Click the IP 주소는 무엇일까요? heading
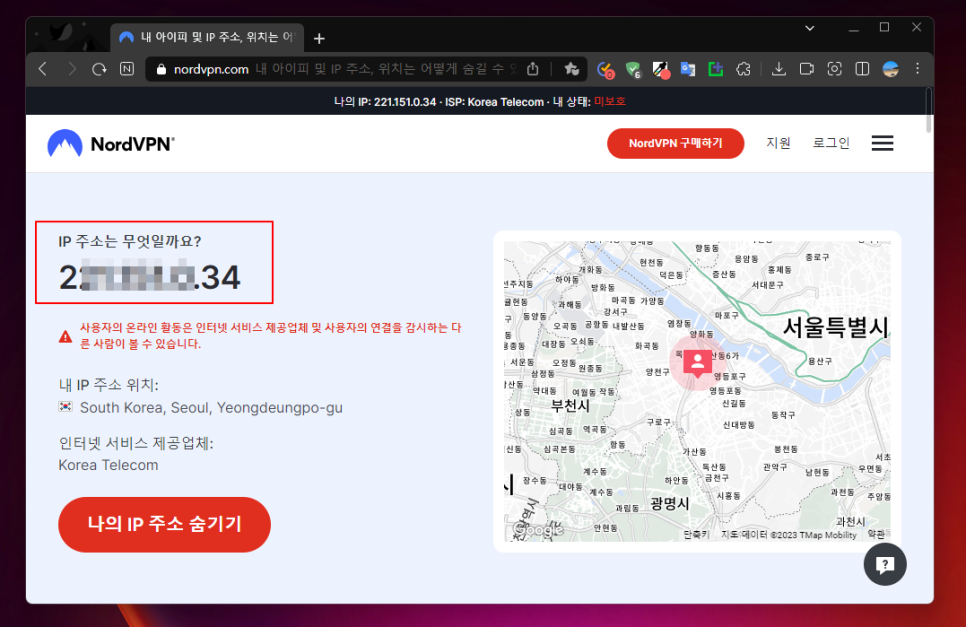Image resolution: width=966 pixels, height=627 pixels. pyautogui.click(x=130, y=241)
